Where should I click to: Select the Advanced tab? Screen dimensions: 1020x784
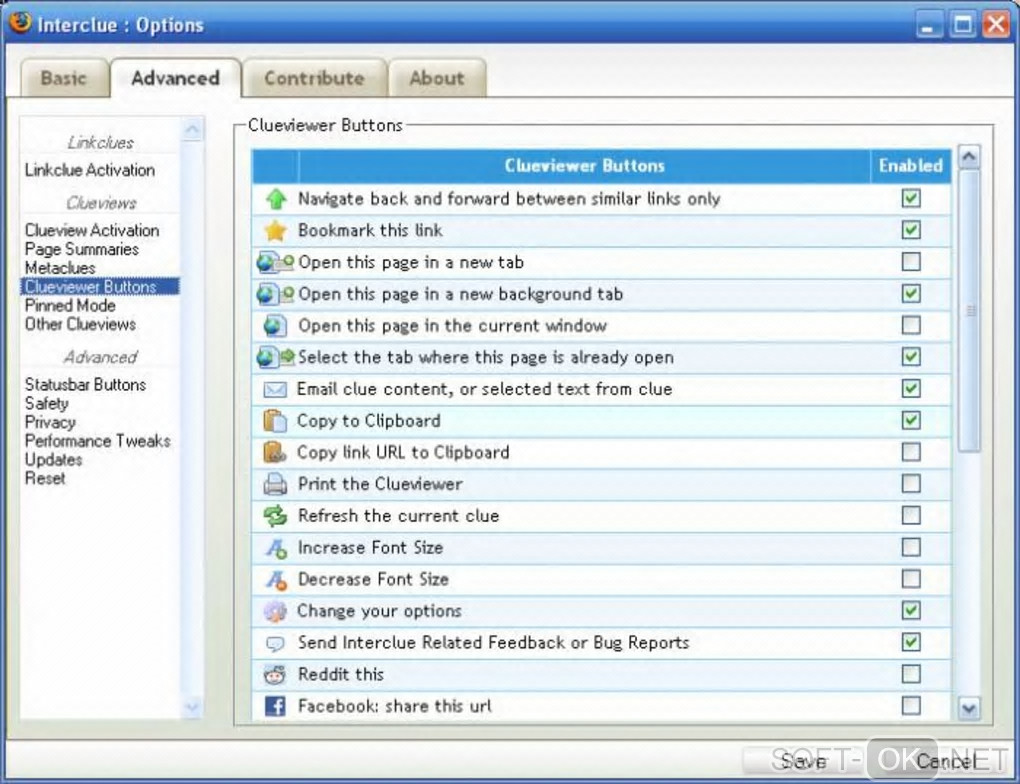click(176, 78)
